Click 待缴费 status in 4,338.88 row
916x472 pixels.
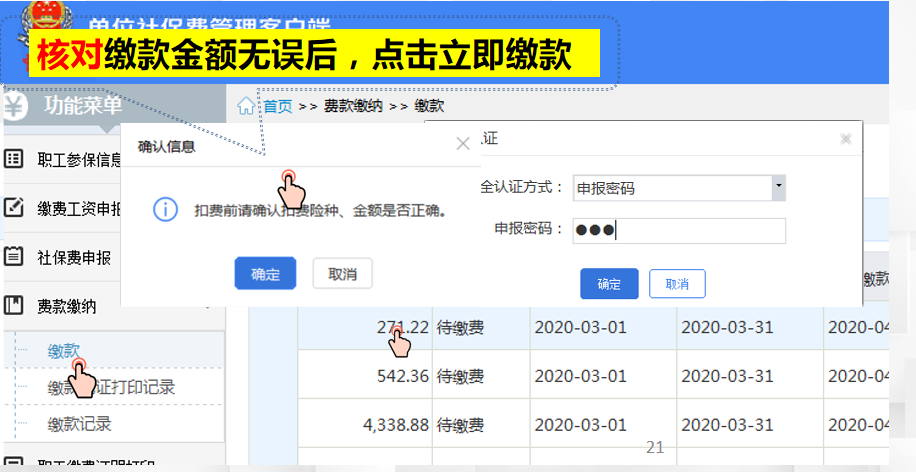(460, 425)
